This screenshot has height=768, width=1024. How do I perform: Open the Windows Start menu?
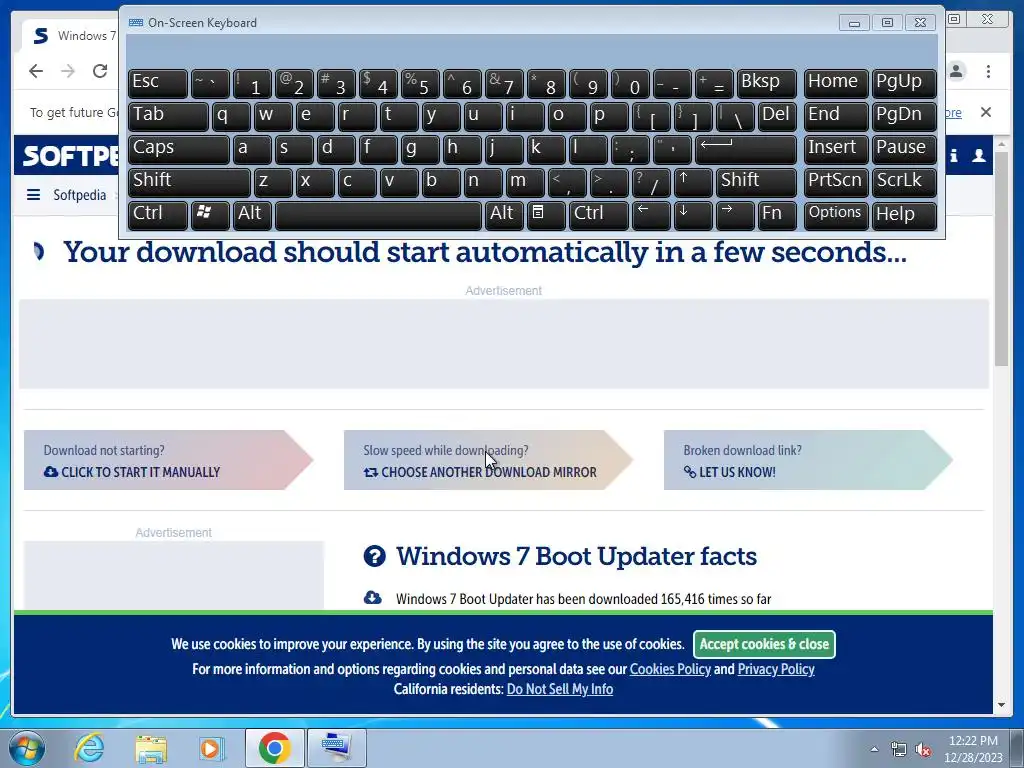pos(27,748)
